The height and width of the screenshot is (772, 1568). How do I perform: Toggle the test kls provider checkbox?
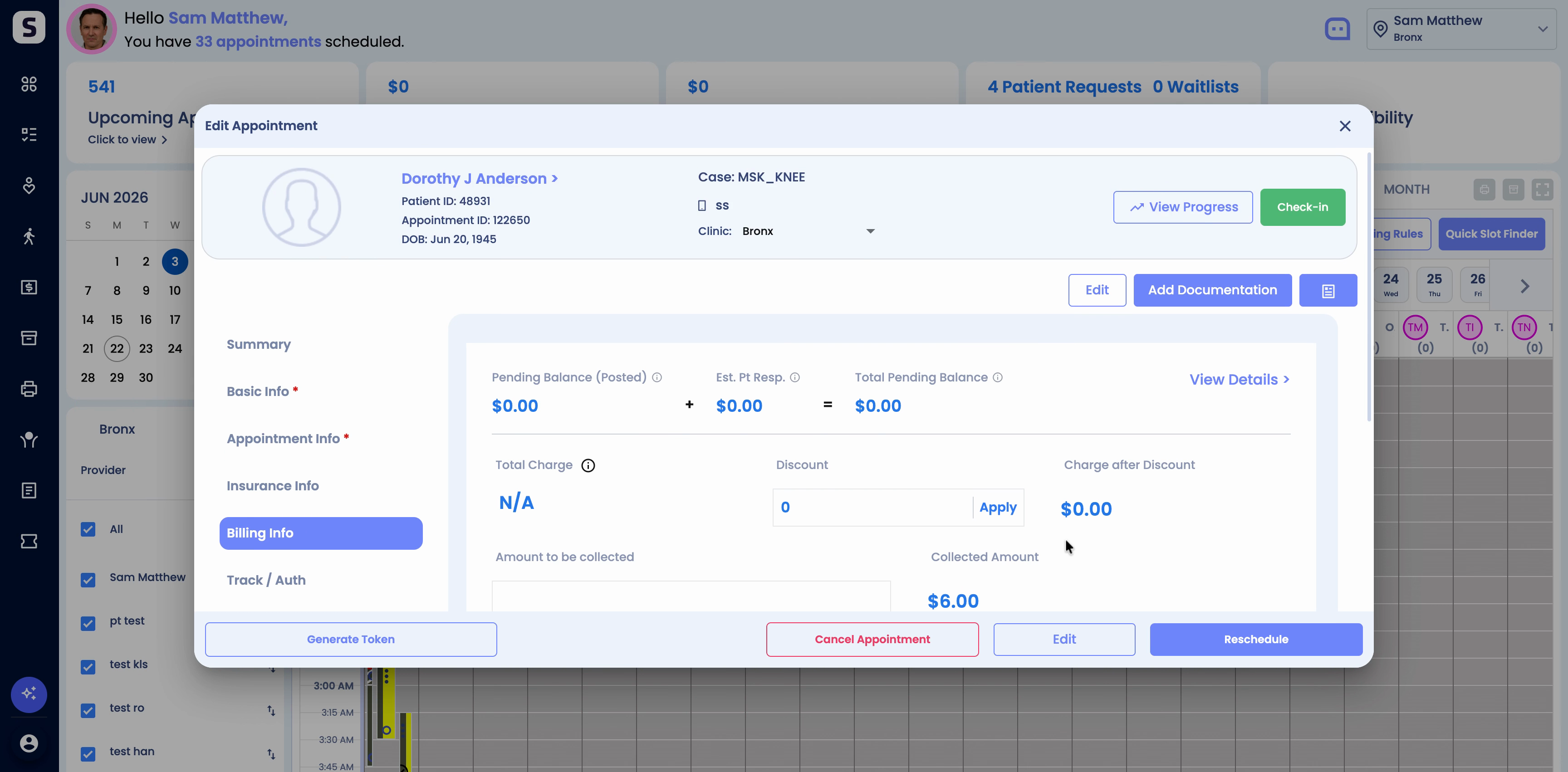coord(88,667)
